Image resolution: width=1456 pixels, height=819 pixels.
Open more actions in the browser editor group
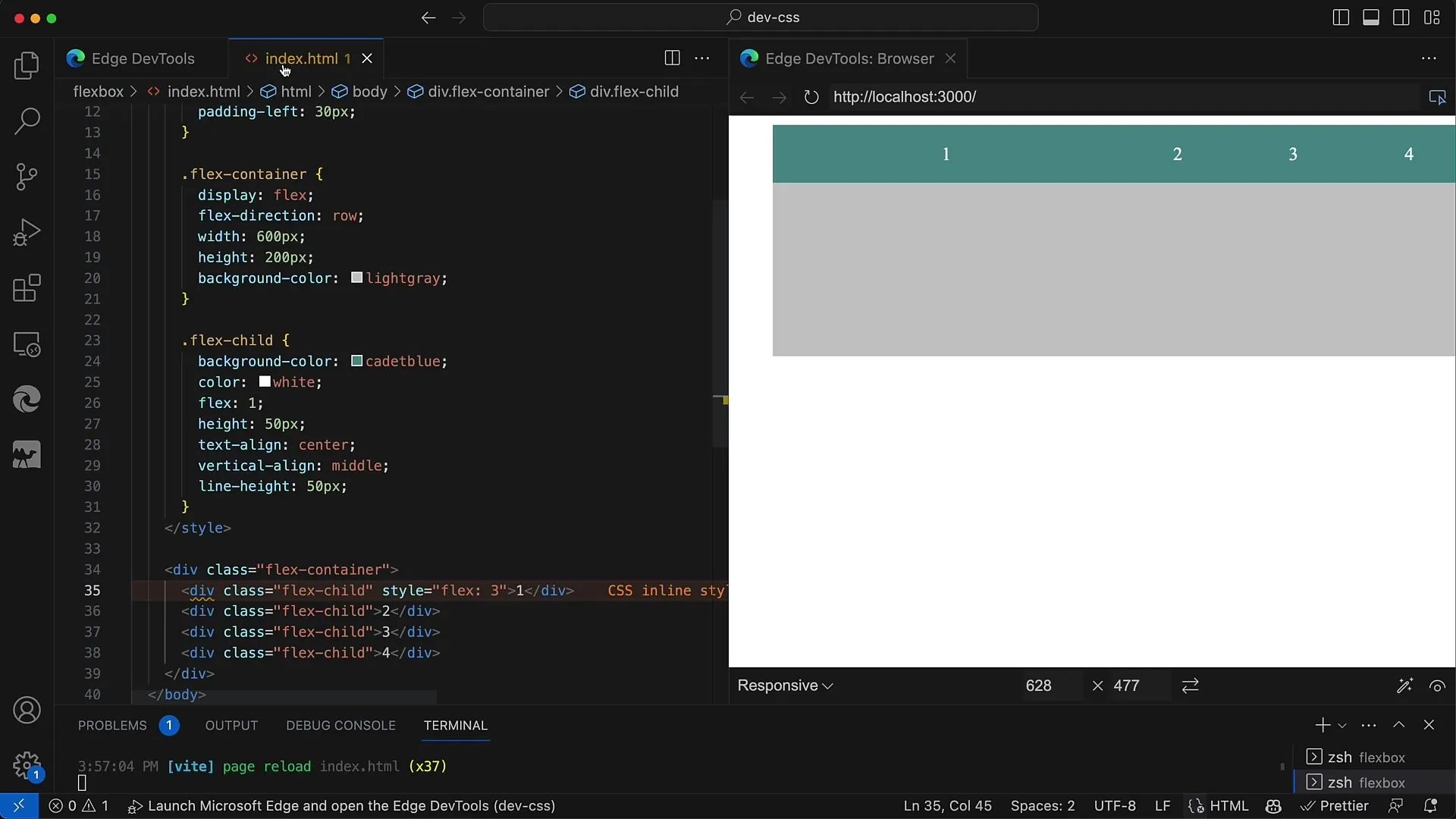(1429, 58)
